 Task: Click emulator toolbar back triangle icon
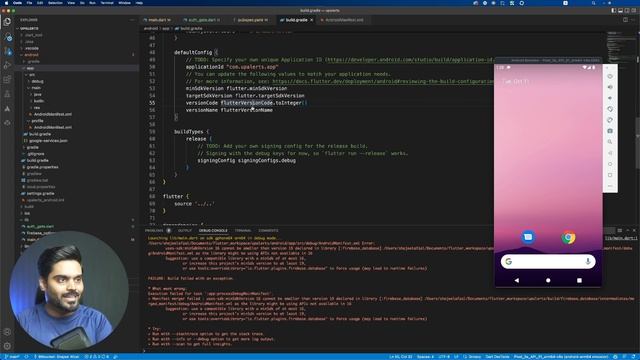click(610, 153)
